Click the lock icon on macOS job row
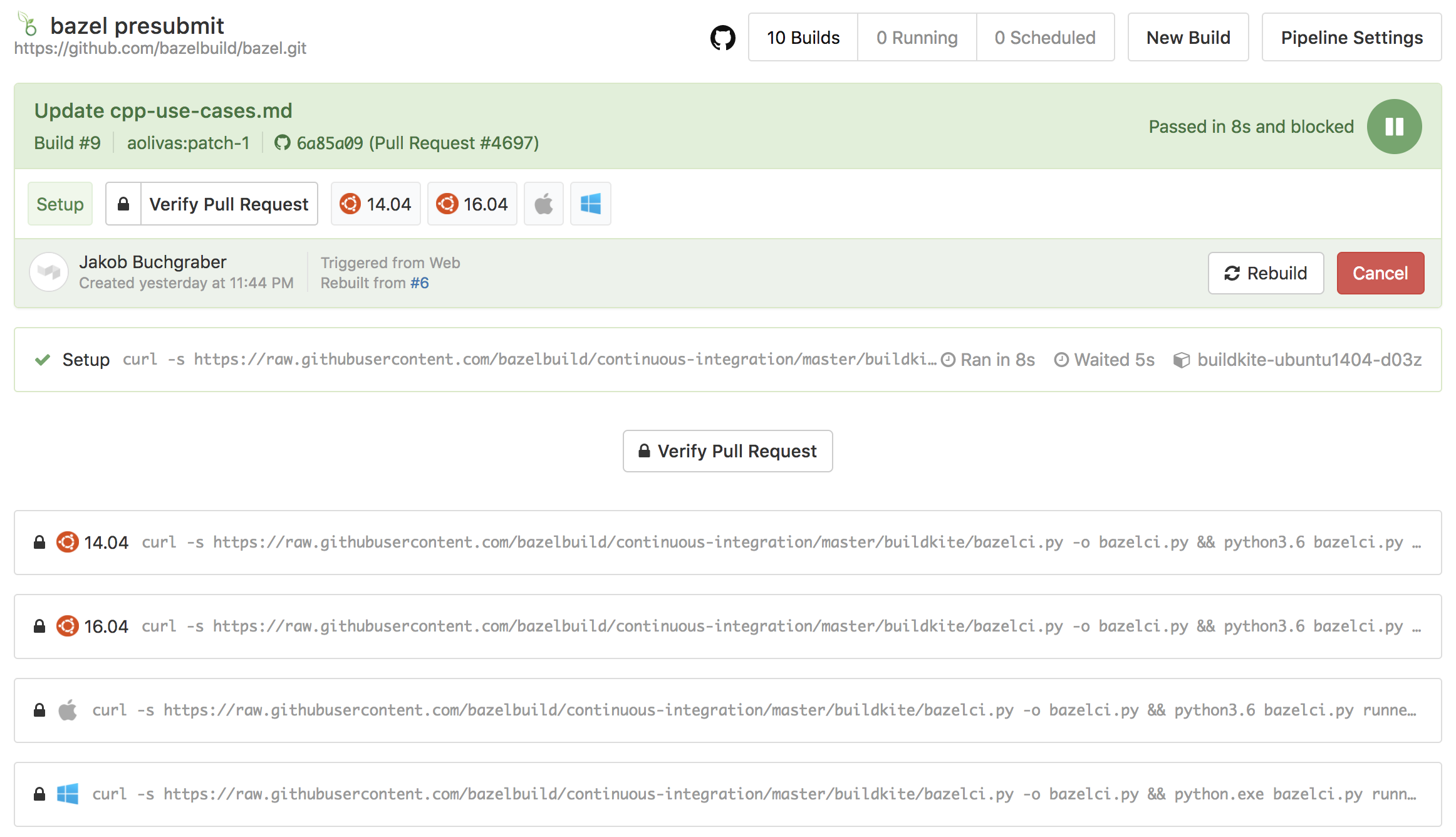The height and width of the screenshot is (837, 1456). pos(39,710)
